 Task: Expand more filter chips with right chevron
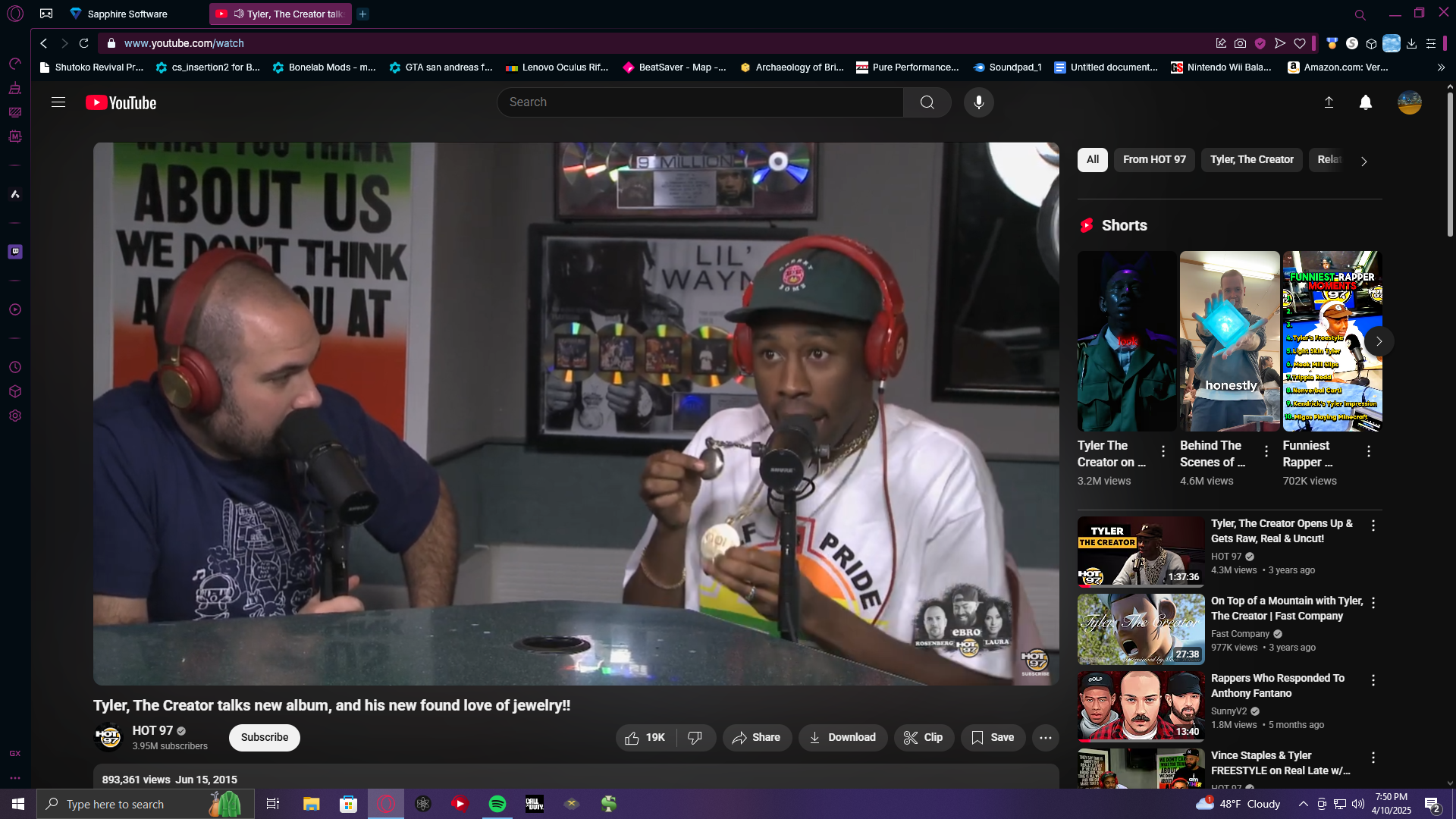pyautogui.click(x=1363, y=161)
